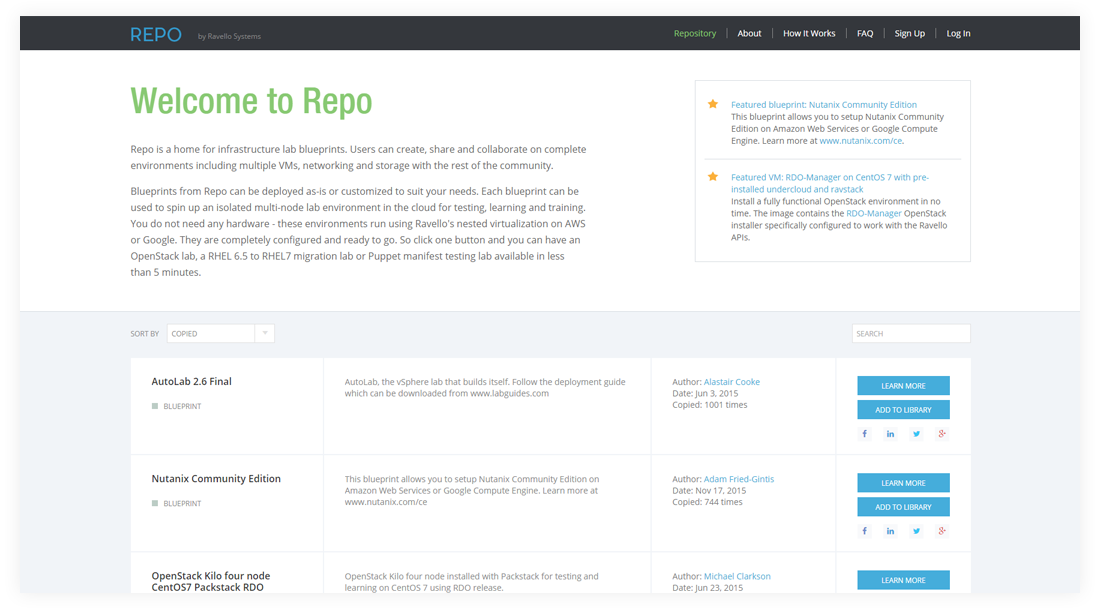Share Nutanix Community Edition on Twitter

[916, 531]
